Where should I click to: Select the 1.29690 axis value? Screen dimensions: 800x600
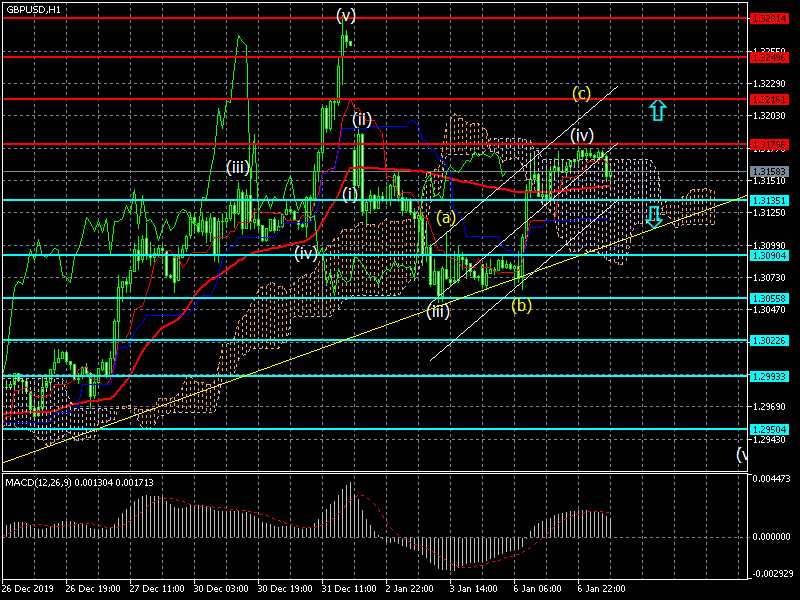769,407
